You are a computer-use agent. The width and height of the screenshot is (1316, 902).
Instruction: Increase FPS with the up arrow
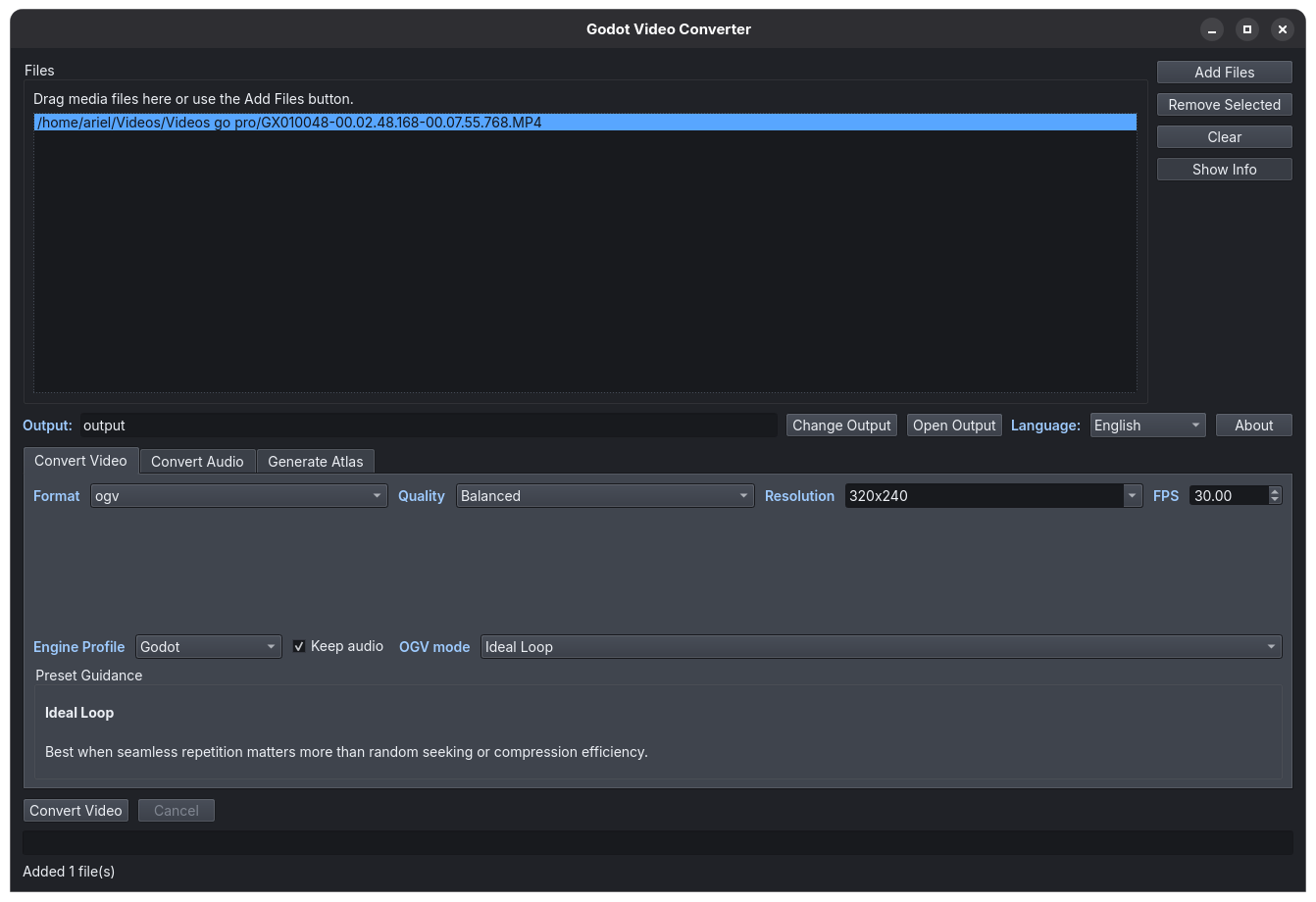point(1275,491)
